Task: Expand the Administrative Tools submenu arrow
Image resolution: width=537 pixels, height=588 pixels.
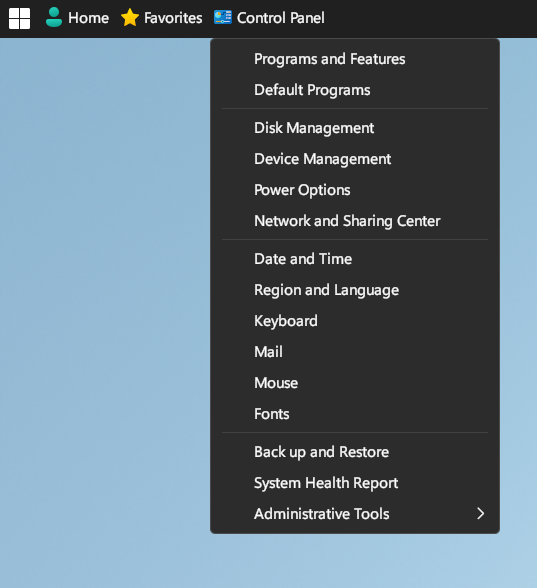Action: 480,513
